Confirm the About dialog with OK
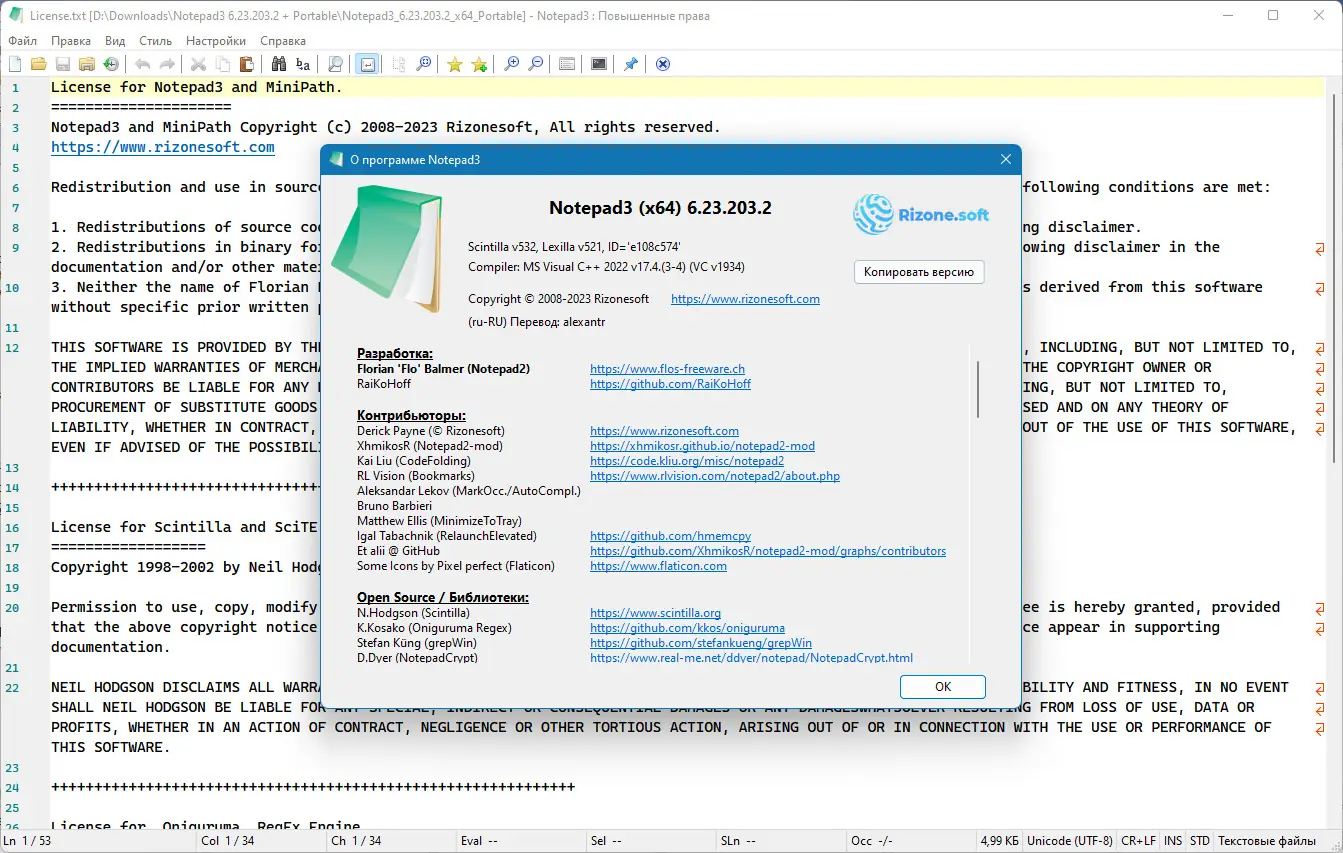Viewport: 1343px width, 853px height. click(x=941, y=687)
